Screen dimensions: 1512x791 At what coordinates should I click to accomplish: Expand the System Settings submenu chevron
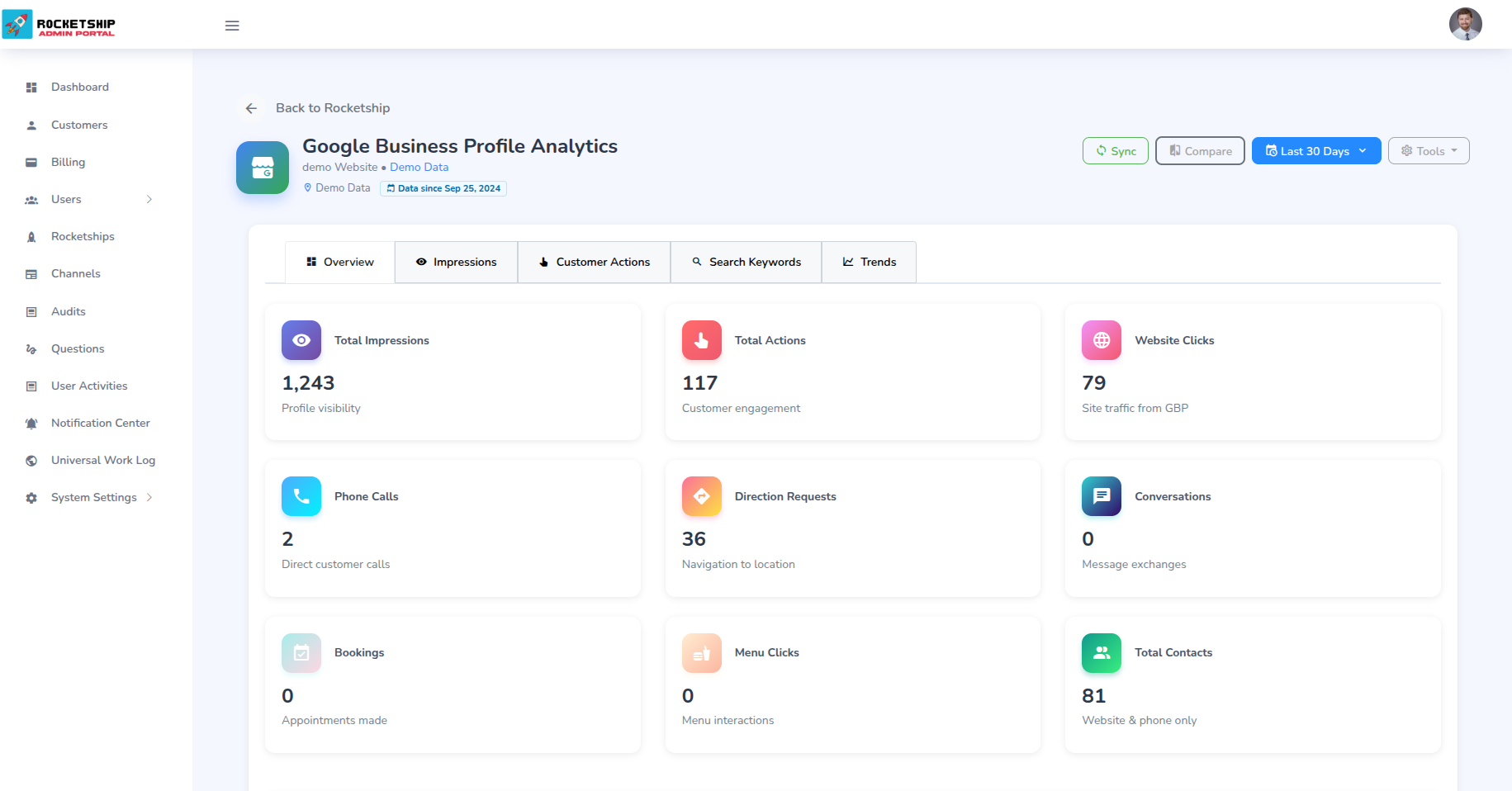point(149,498)
